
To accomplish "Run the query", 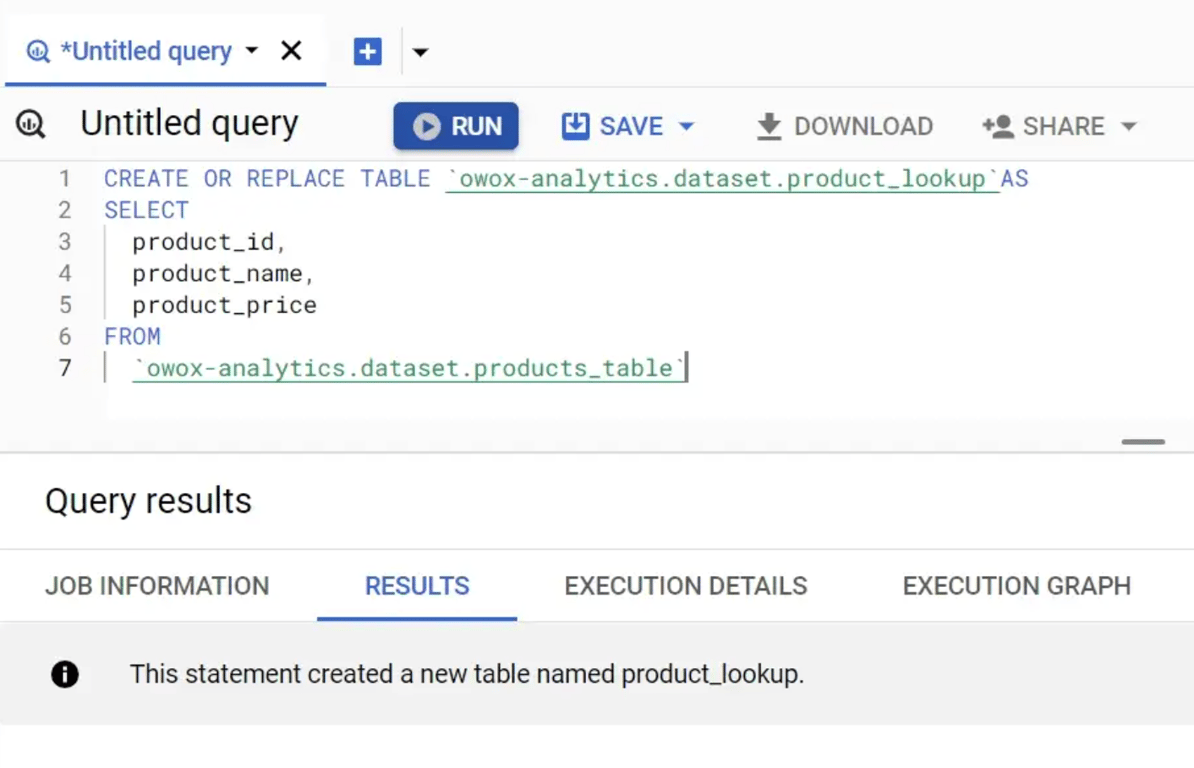I will click(456, 126).
